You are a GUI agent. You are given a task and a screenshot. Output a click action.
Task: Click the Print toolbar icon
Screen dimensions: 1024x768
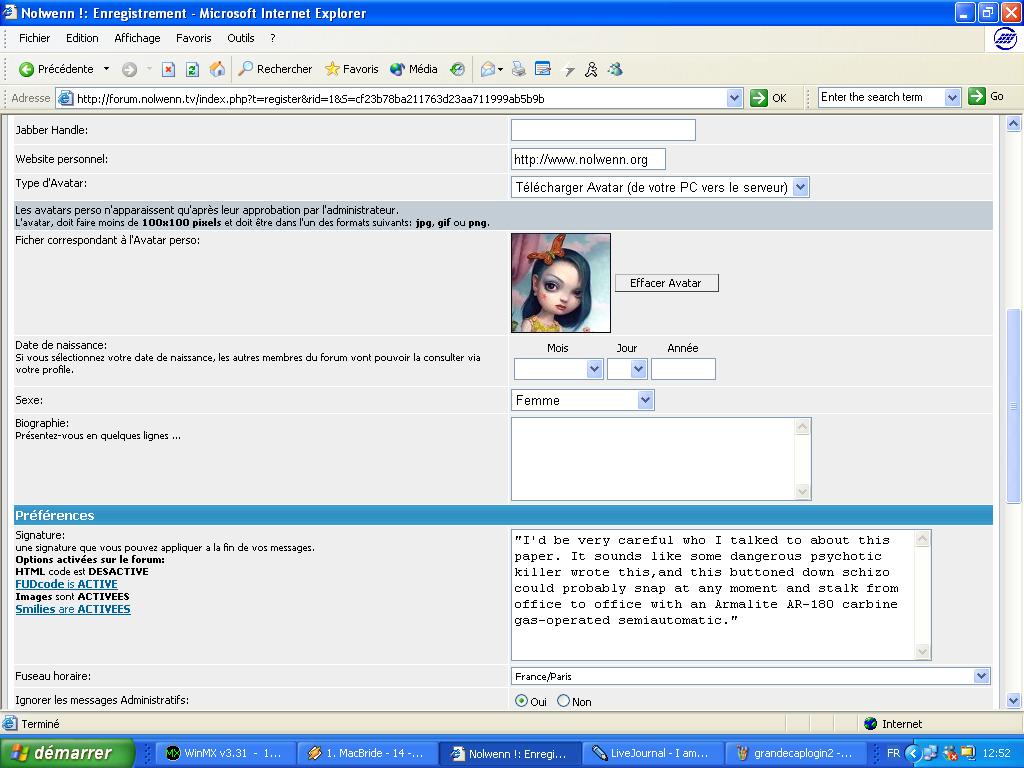tap(518, 69)
